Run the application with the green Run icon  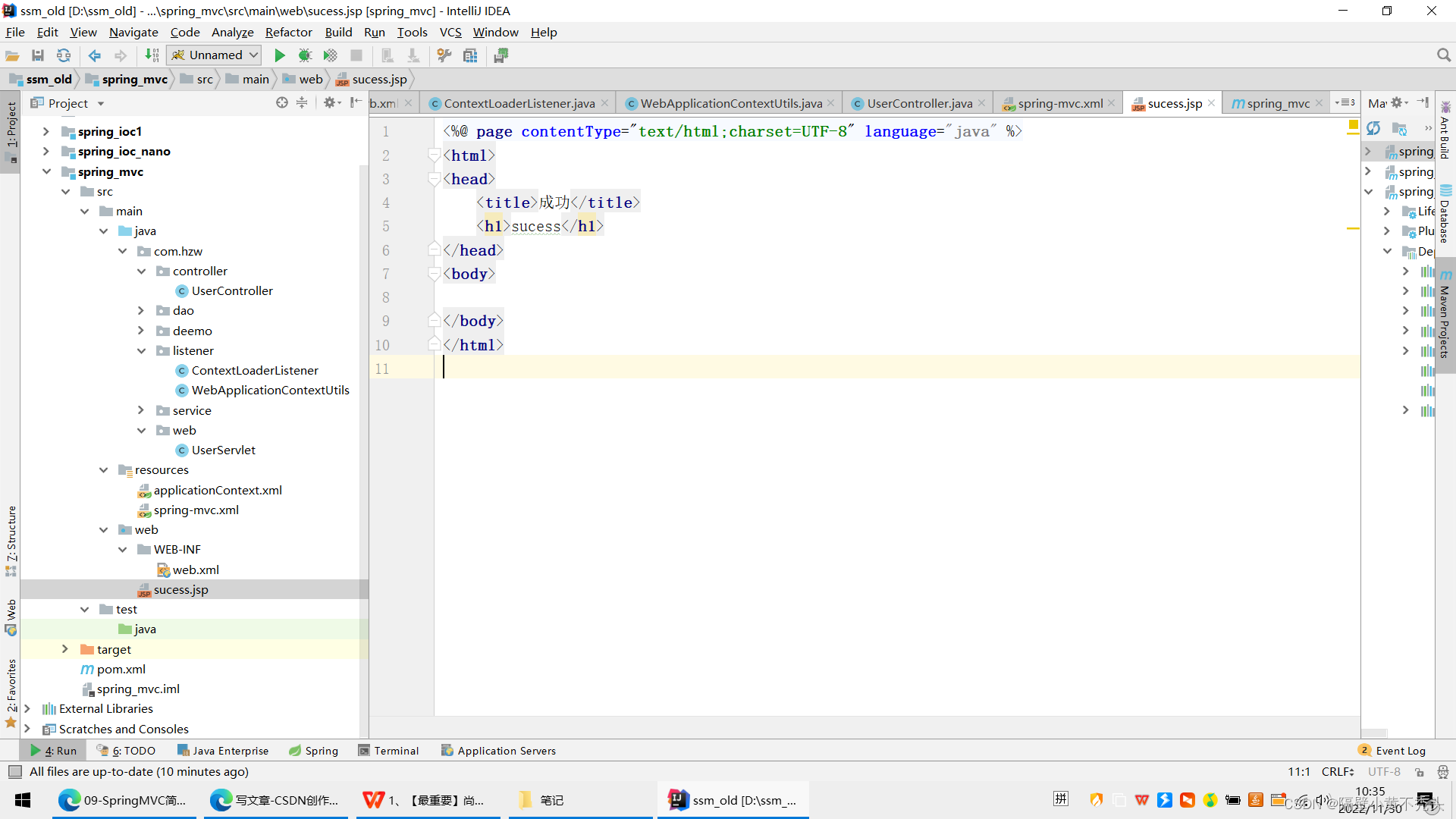point(280,55)
